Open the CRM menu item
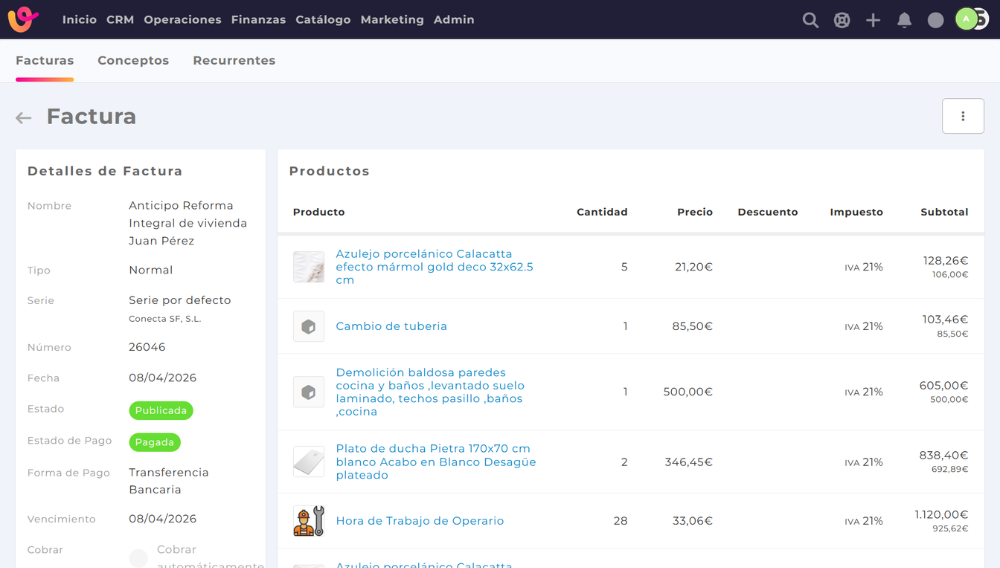 pos(120,20)
